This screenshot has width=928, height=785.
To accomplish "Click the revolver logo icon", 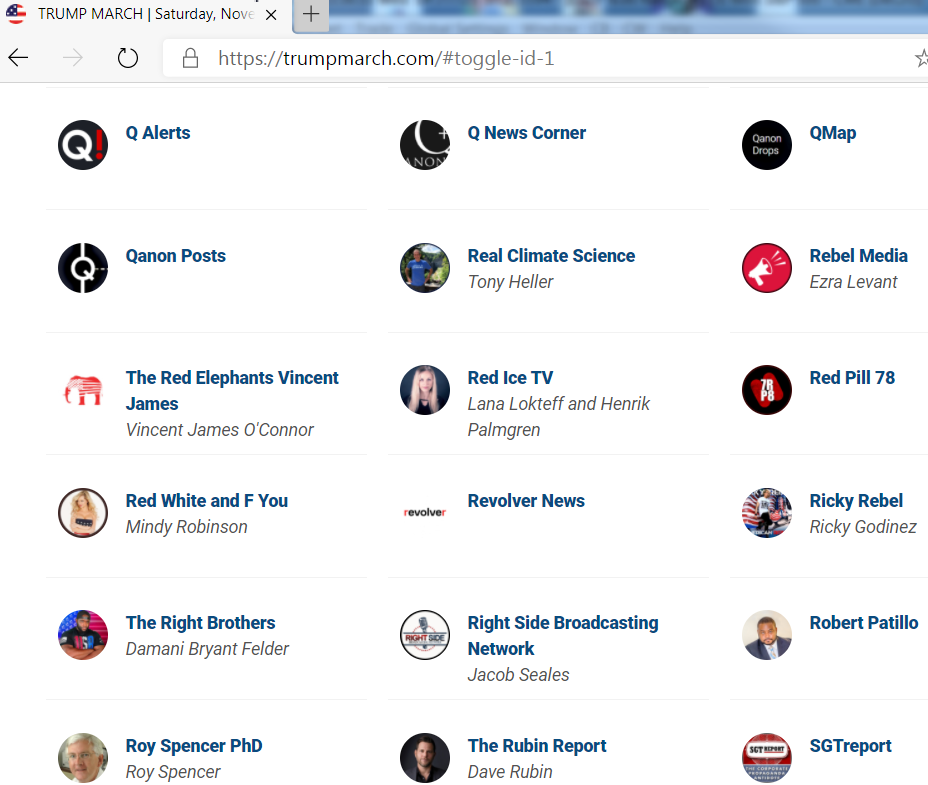I will point(425,513).
